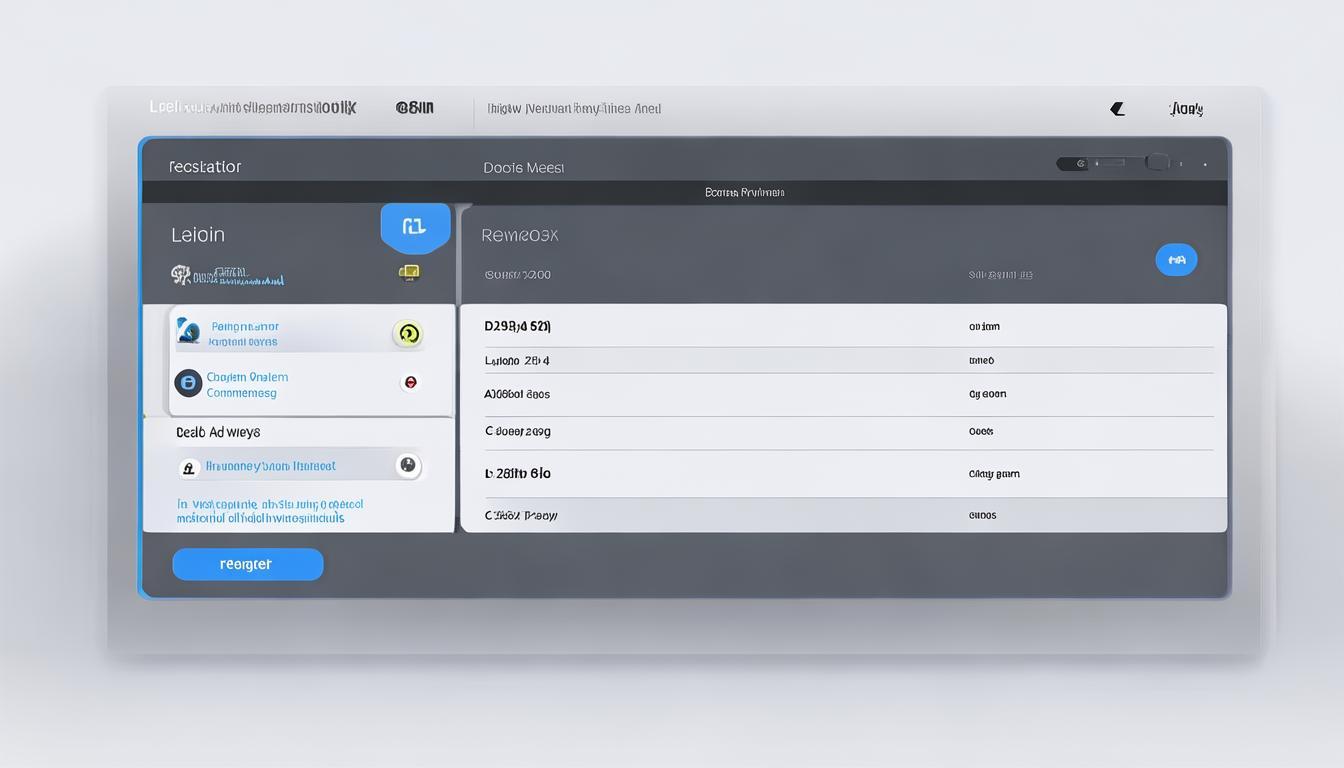Click the round blue button right of Remeo3X
This screenshot has height=768, width=1344.
coord(1176,260)
